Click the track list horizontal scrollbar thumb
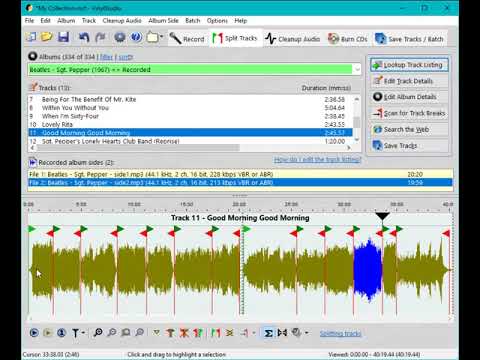The width and height of the screenshot is (480, 360). click(138, 148)
